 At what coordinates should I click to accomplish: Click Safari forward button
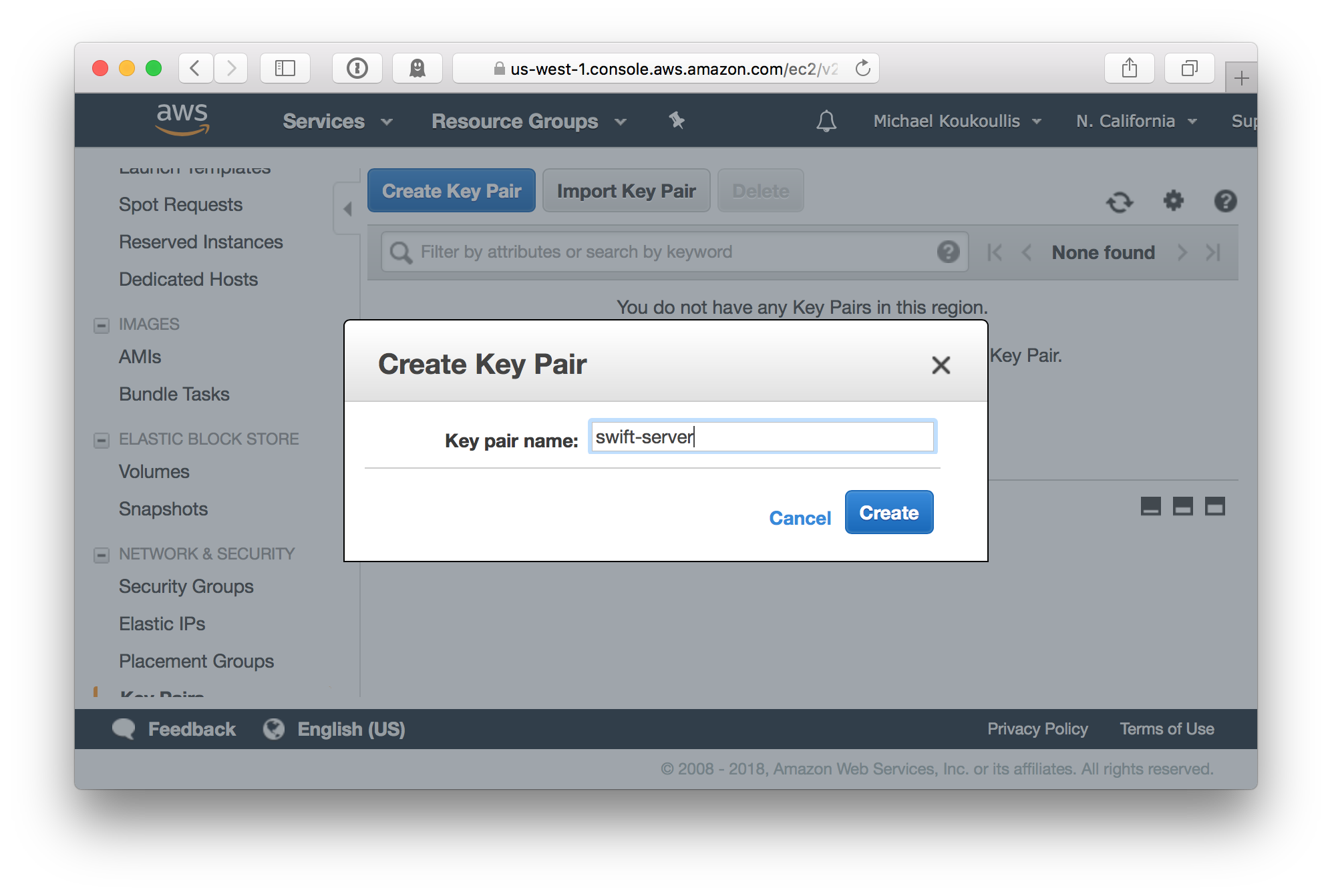230,68
